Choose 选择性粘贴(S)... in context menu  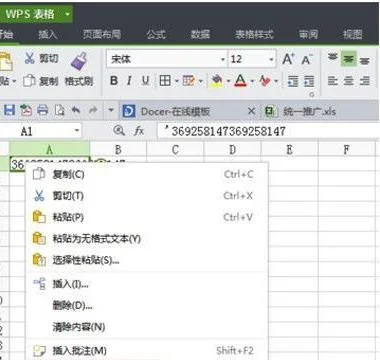(x=147, y=260)
